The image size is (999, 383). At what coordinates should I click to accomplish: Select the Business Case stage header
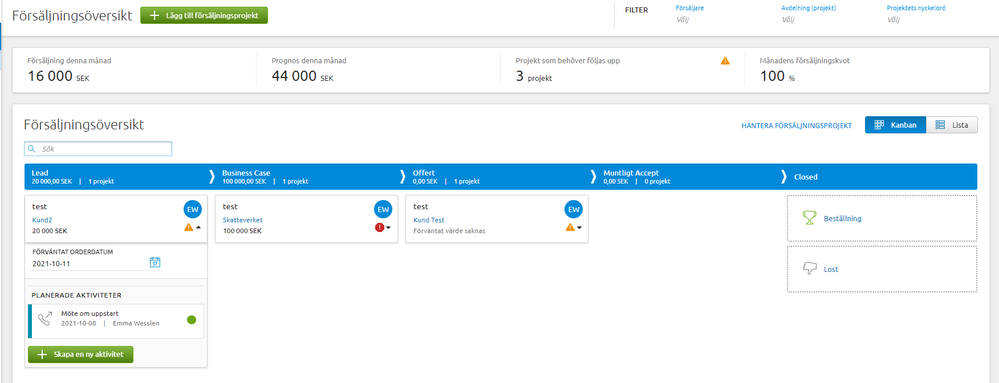307,177
